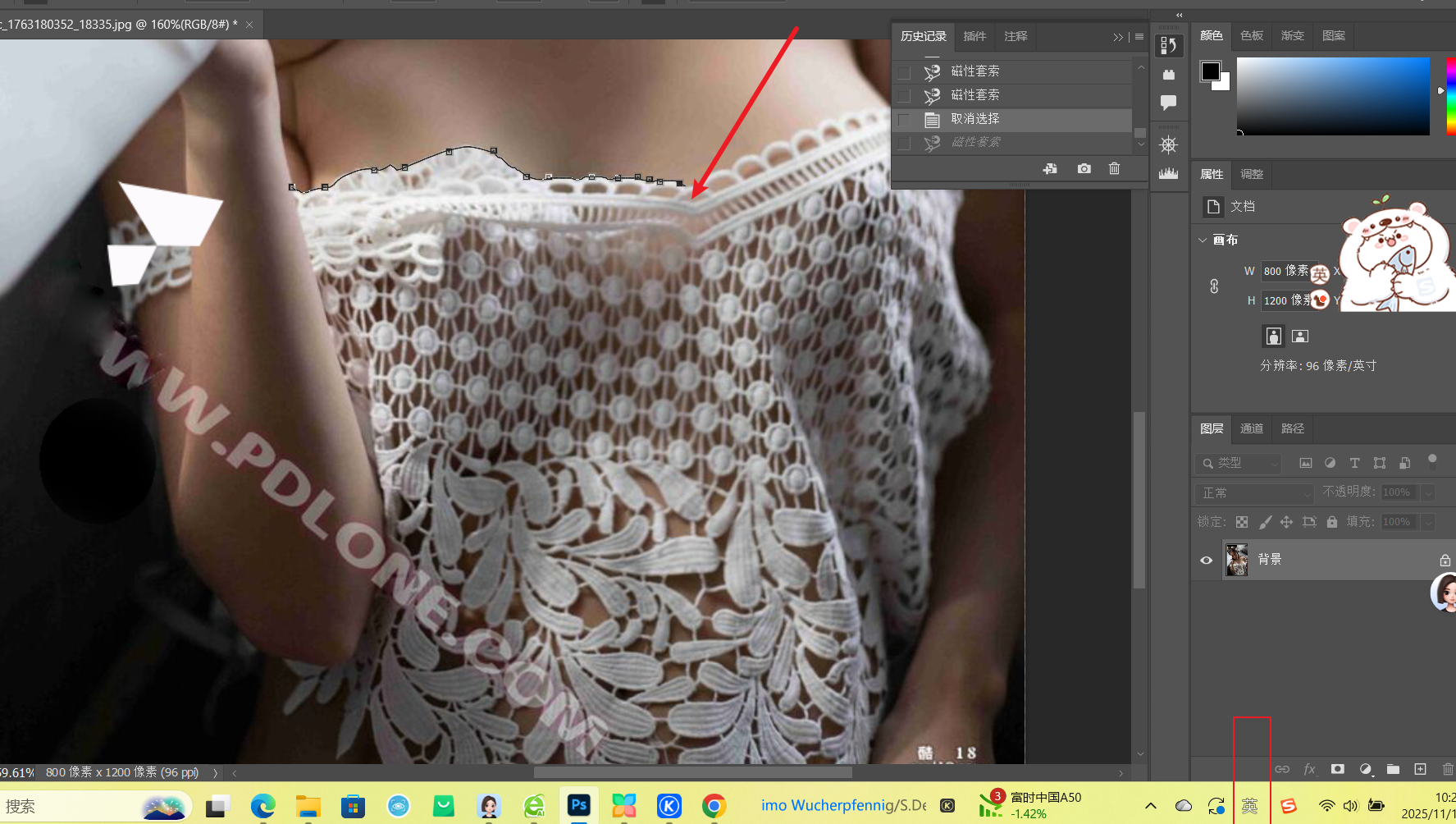Filter layers by type layers icon
The width and height of the screenshot is (1456, 824).
pos(1354,463)
